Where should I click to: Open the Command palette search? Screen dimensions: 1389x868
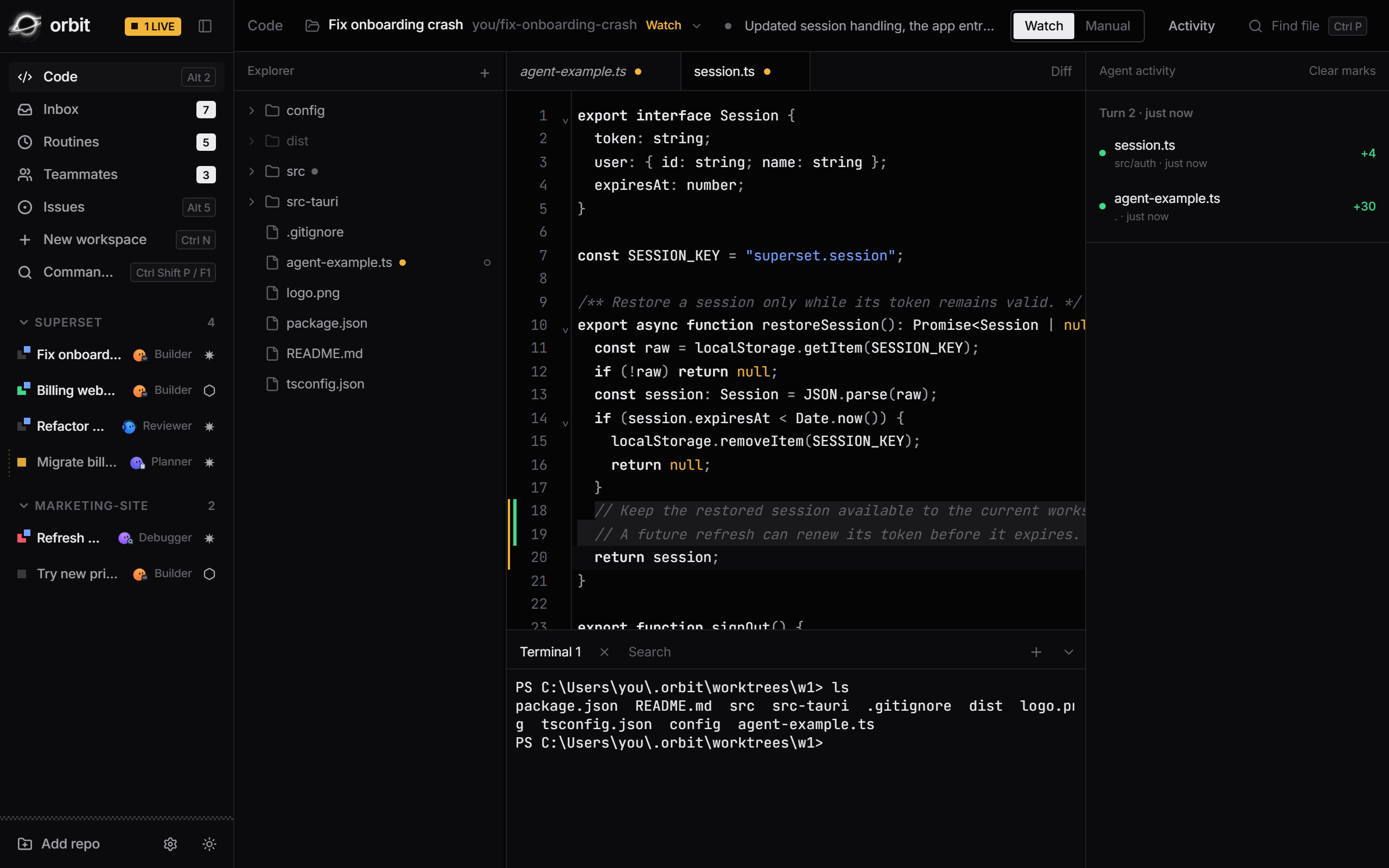(116, 272)
